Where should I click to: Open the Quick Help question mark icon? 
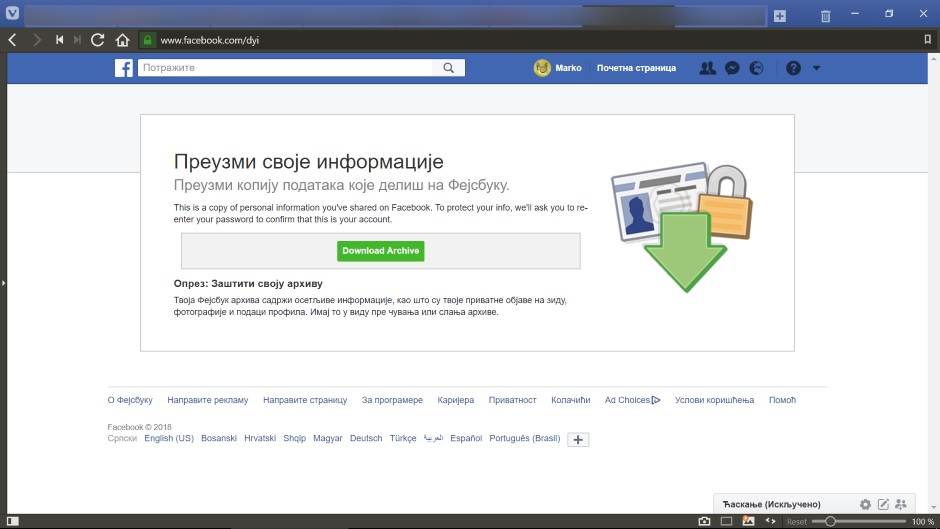point(793,68)
